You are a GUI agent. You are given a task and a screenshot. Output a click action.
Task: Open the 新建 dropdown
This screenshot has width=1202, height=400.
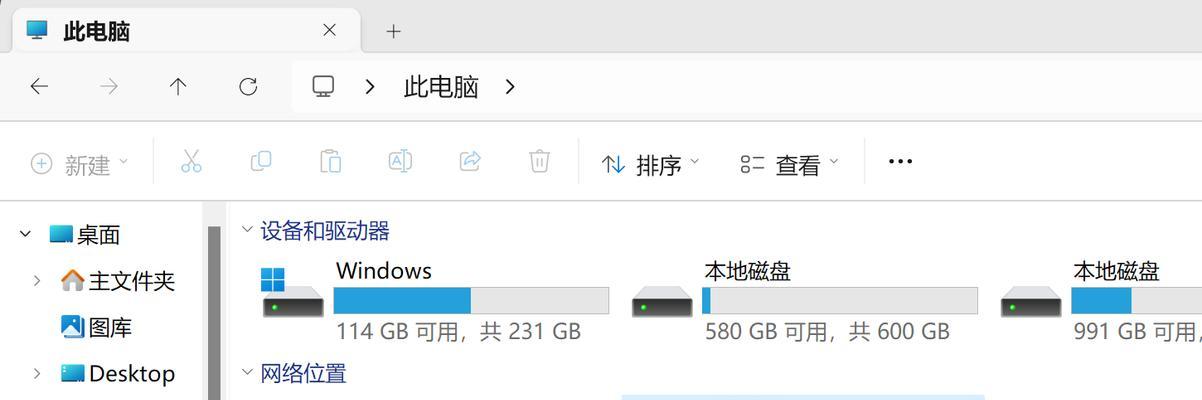pyautogui.click(x=80, y=163)
